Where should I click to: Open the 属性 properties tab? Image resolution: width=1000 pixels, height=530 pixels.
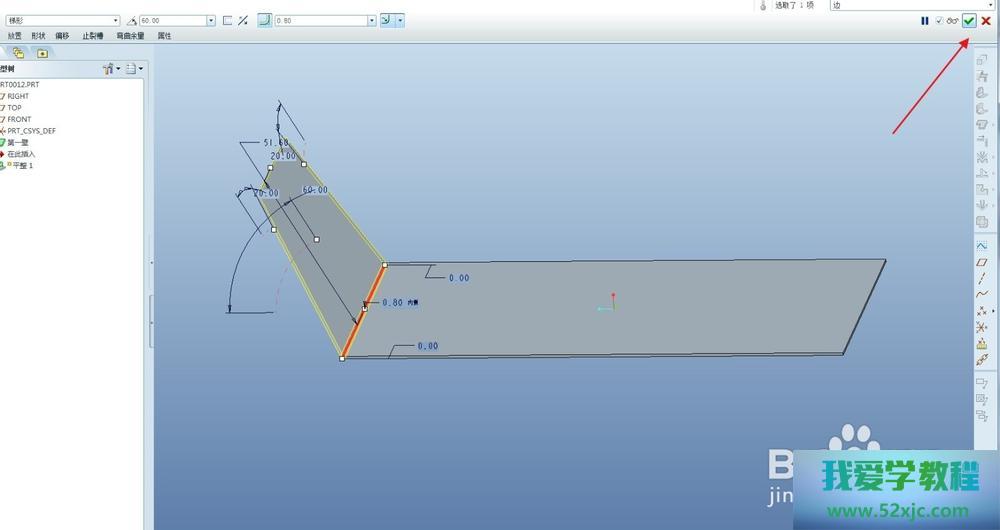tap(164, 36)
